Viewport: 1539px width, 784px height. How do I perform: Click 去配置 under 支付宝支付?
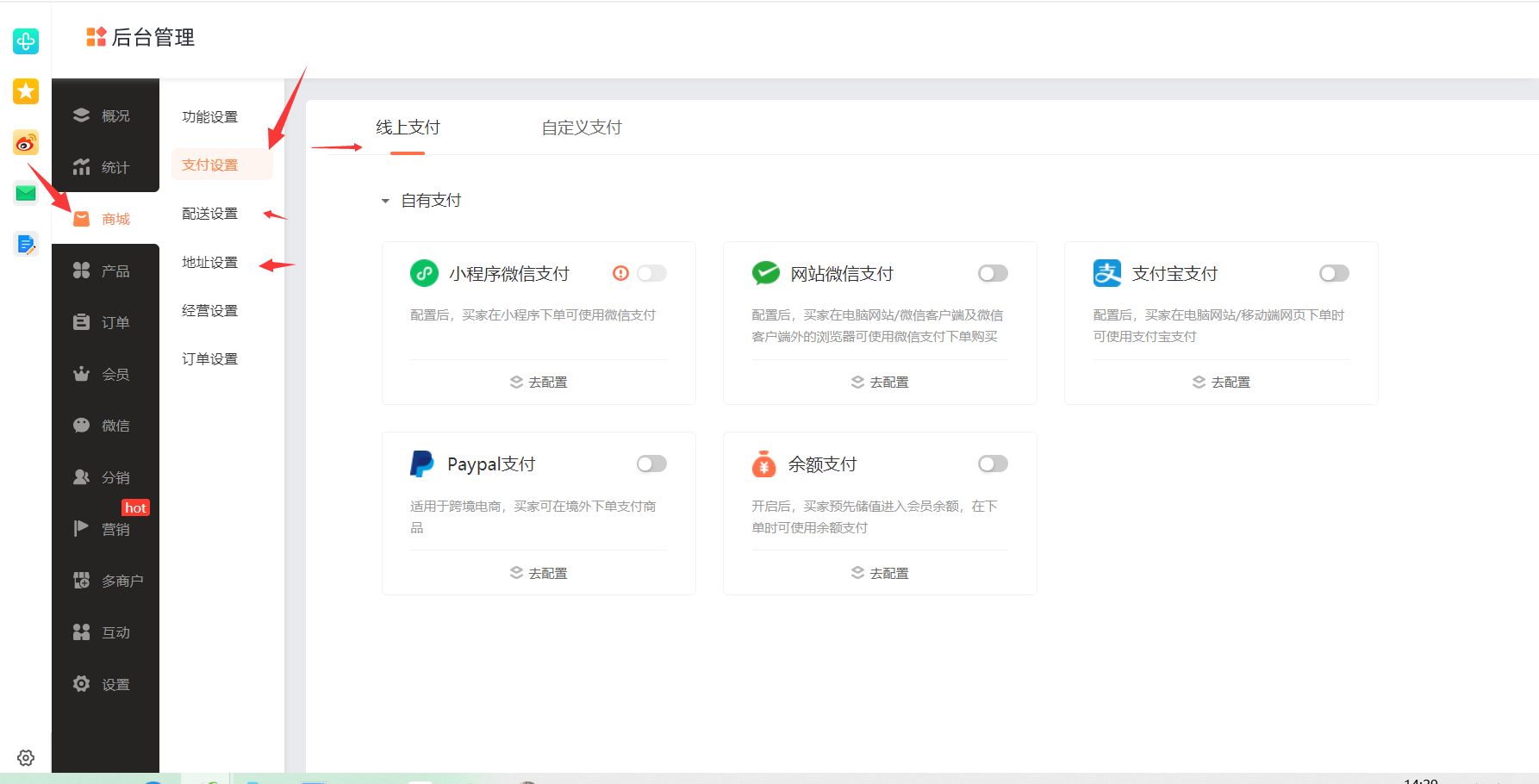click(x=1221, y=382)
